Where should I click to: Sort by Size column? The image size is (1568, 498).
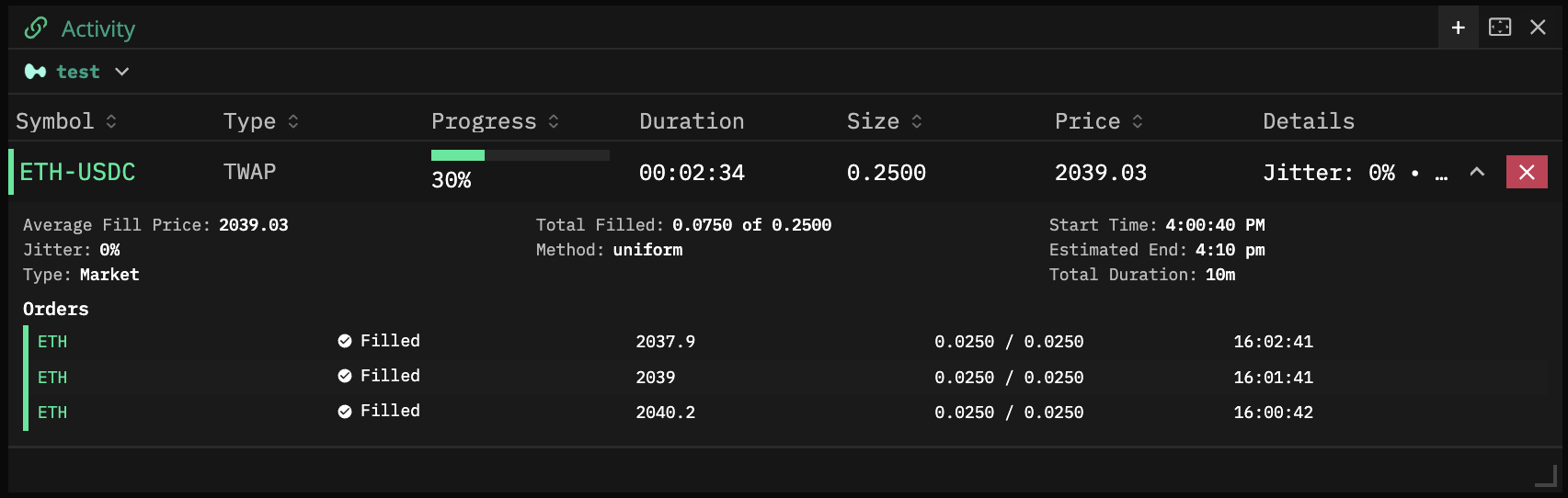(917, 121)
